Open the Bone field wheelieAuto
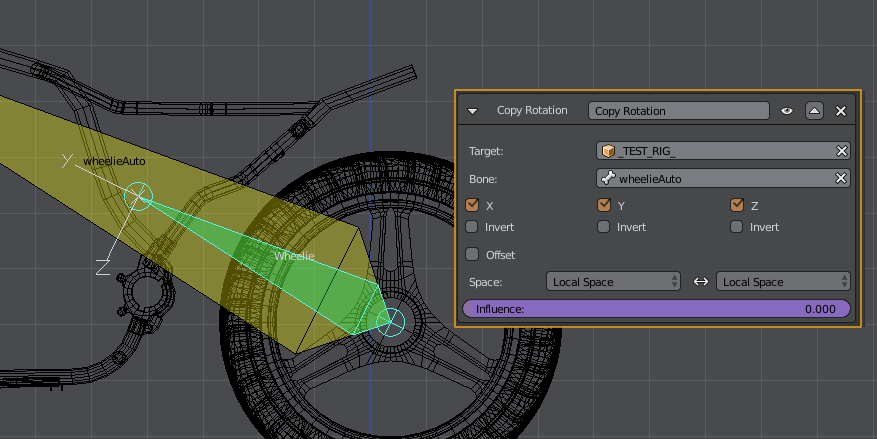Screen dimensions: 877x439 click(723, 178)
